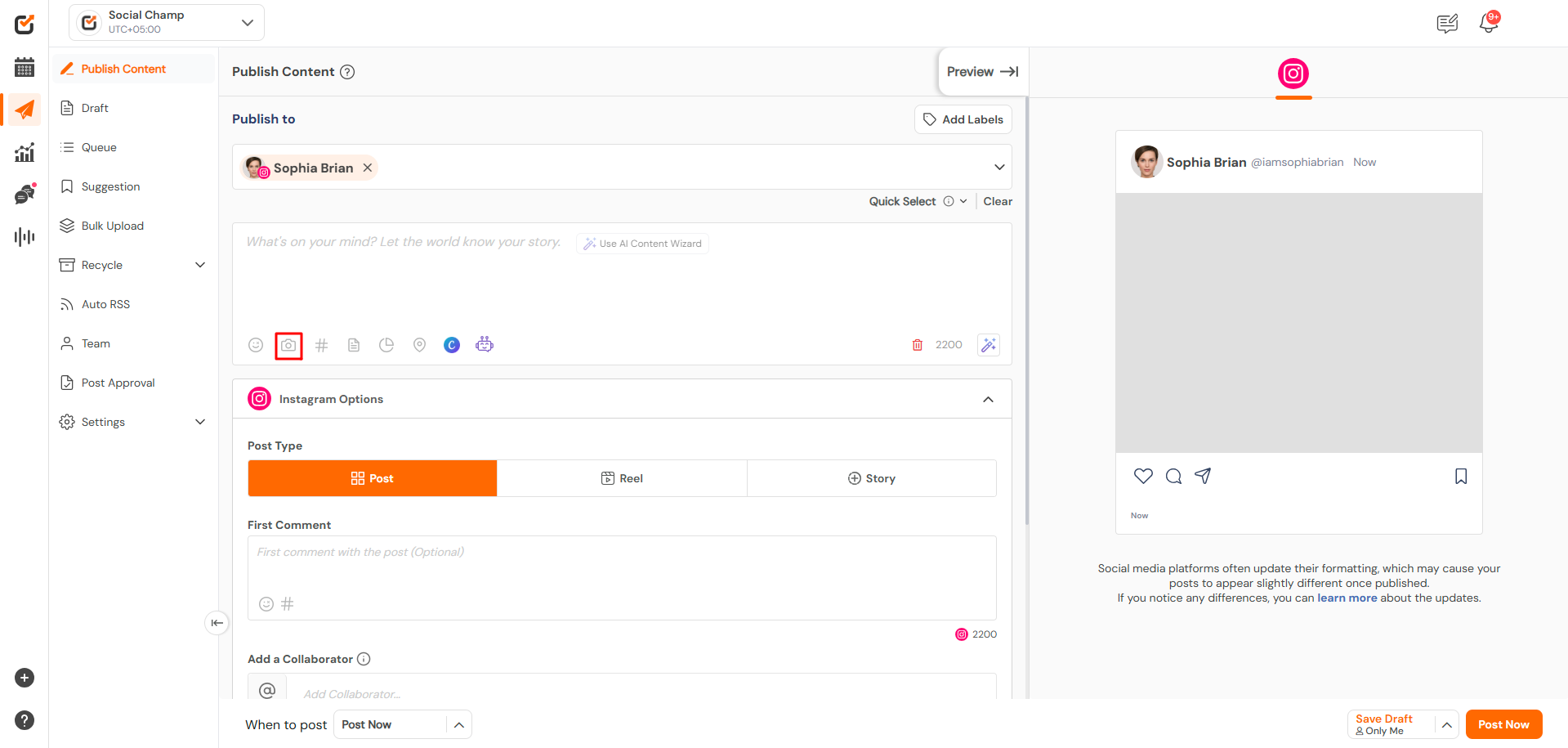Open Queue in sidebar
The image size is (1568, 748).
click(135, 147)
